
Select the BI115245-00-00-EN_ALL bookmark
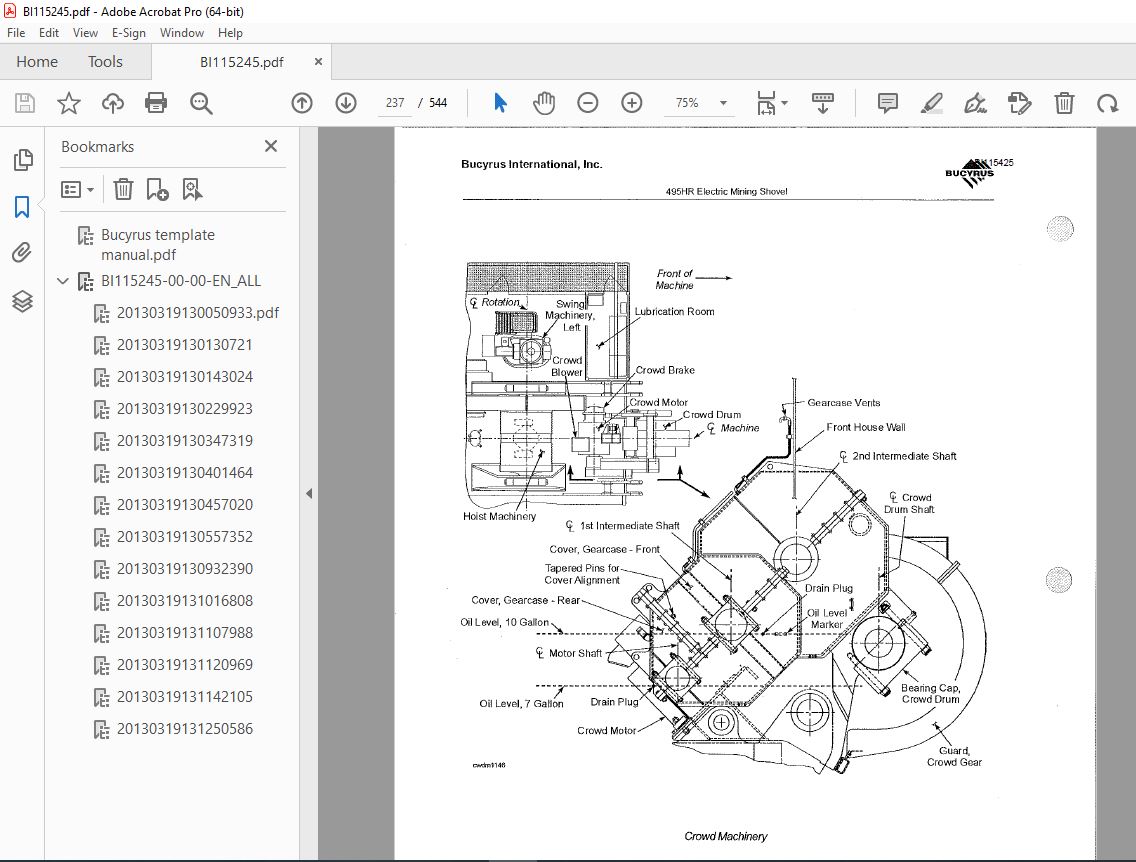tap(180, 281)
